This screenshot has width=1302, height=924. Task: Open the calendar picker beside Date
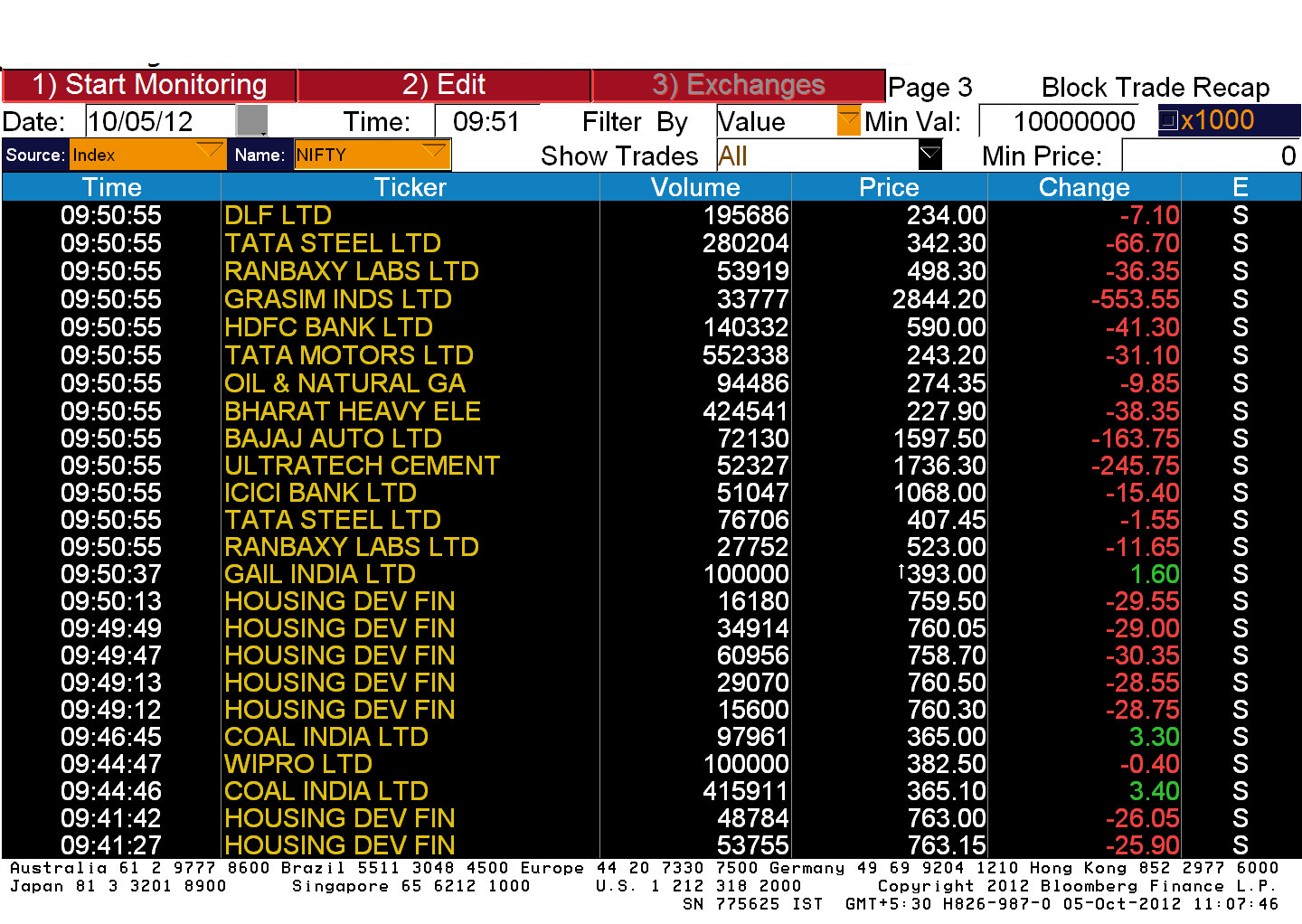(x=251, y=121)
